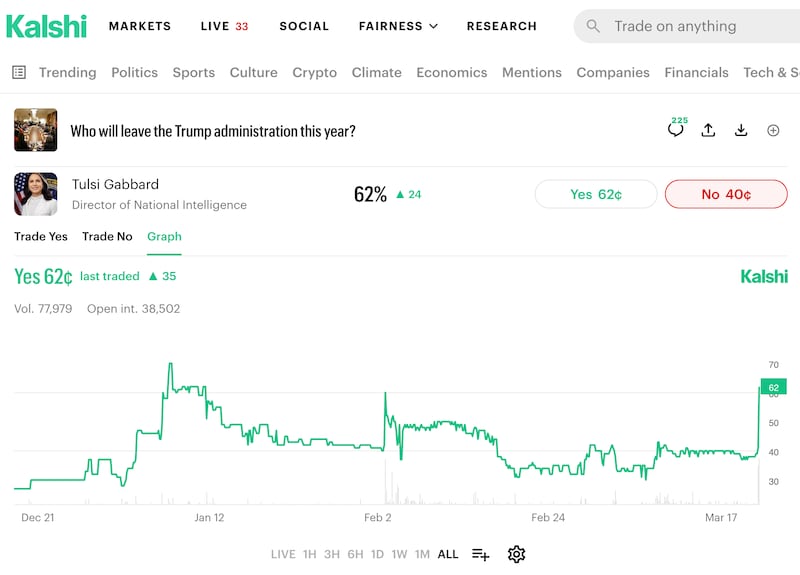
Task: Select the 1D chart time range
Action: (x=377, y=554)
